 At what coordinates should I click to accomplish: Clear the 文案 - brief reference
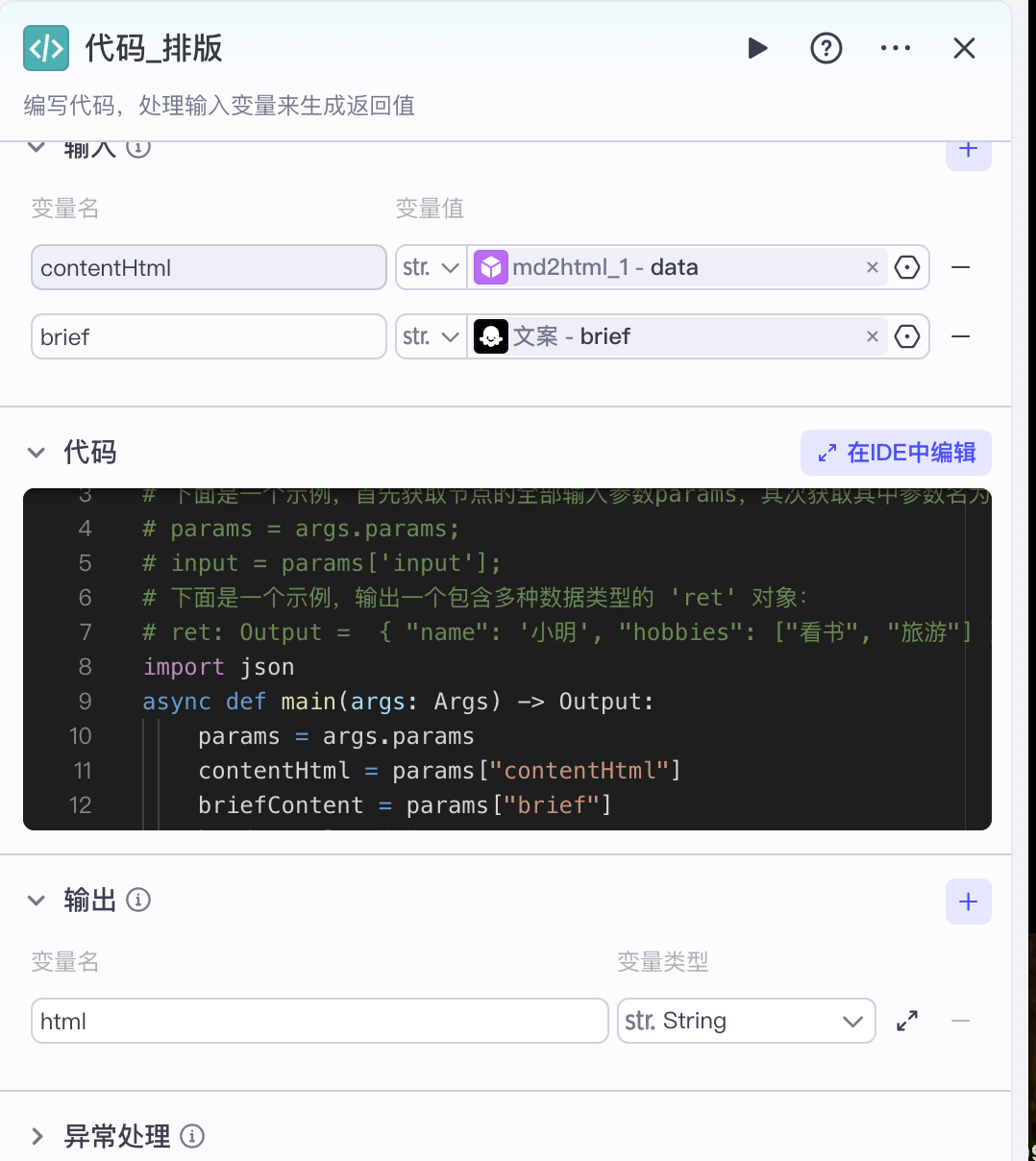click(x=873, y=336)
